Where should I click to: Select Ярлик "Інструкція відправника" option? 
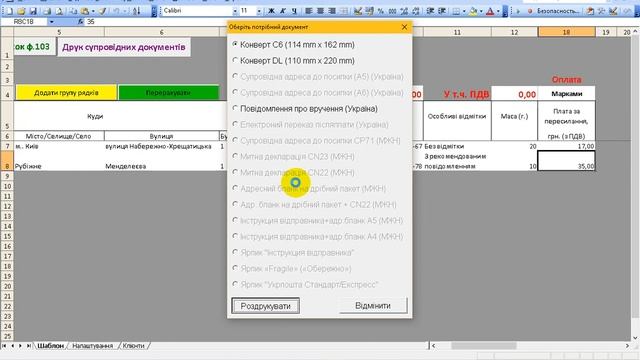pos(293,253)
